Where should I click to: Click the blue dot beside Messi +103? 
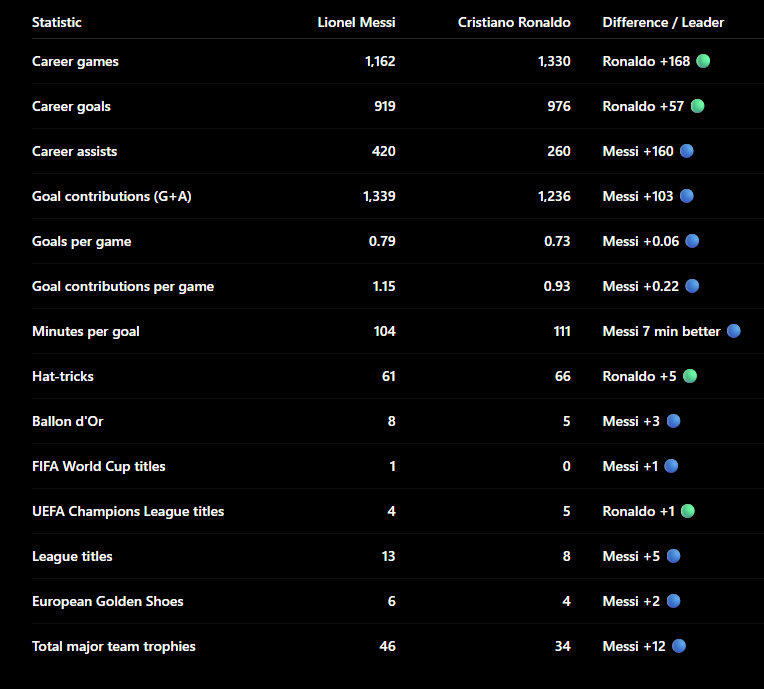point(687,196)
